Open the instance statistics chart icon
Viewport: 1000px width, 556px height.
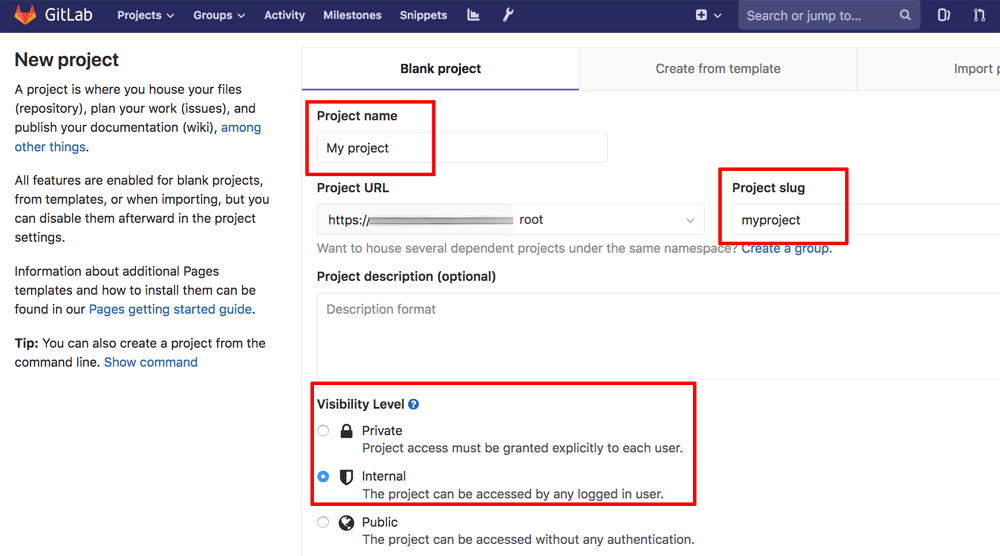pos(473,15)
